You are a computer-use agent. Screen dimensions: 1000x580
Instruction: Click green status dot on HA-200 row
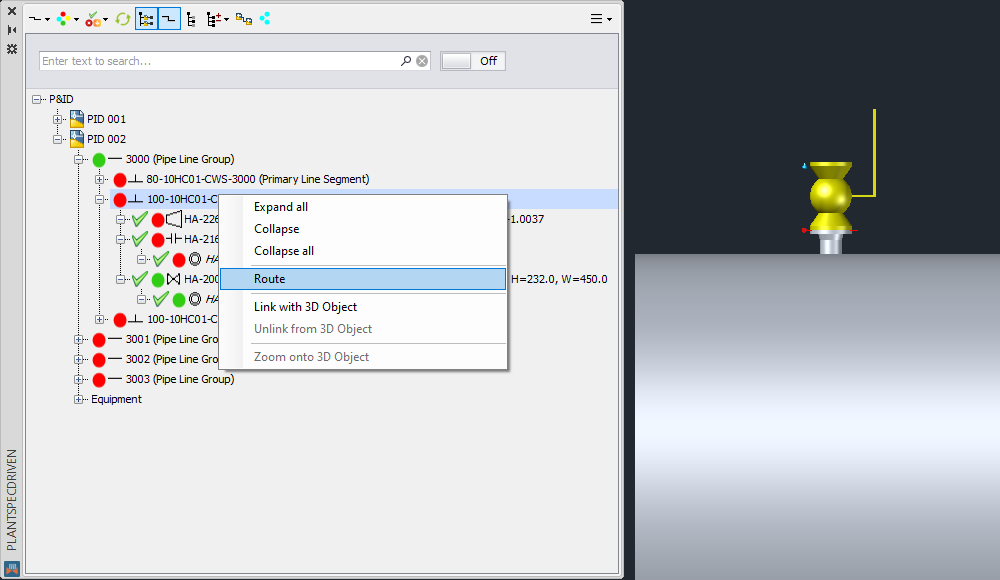[158, 279]
